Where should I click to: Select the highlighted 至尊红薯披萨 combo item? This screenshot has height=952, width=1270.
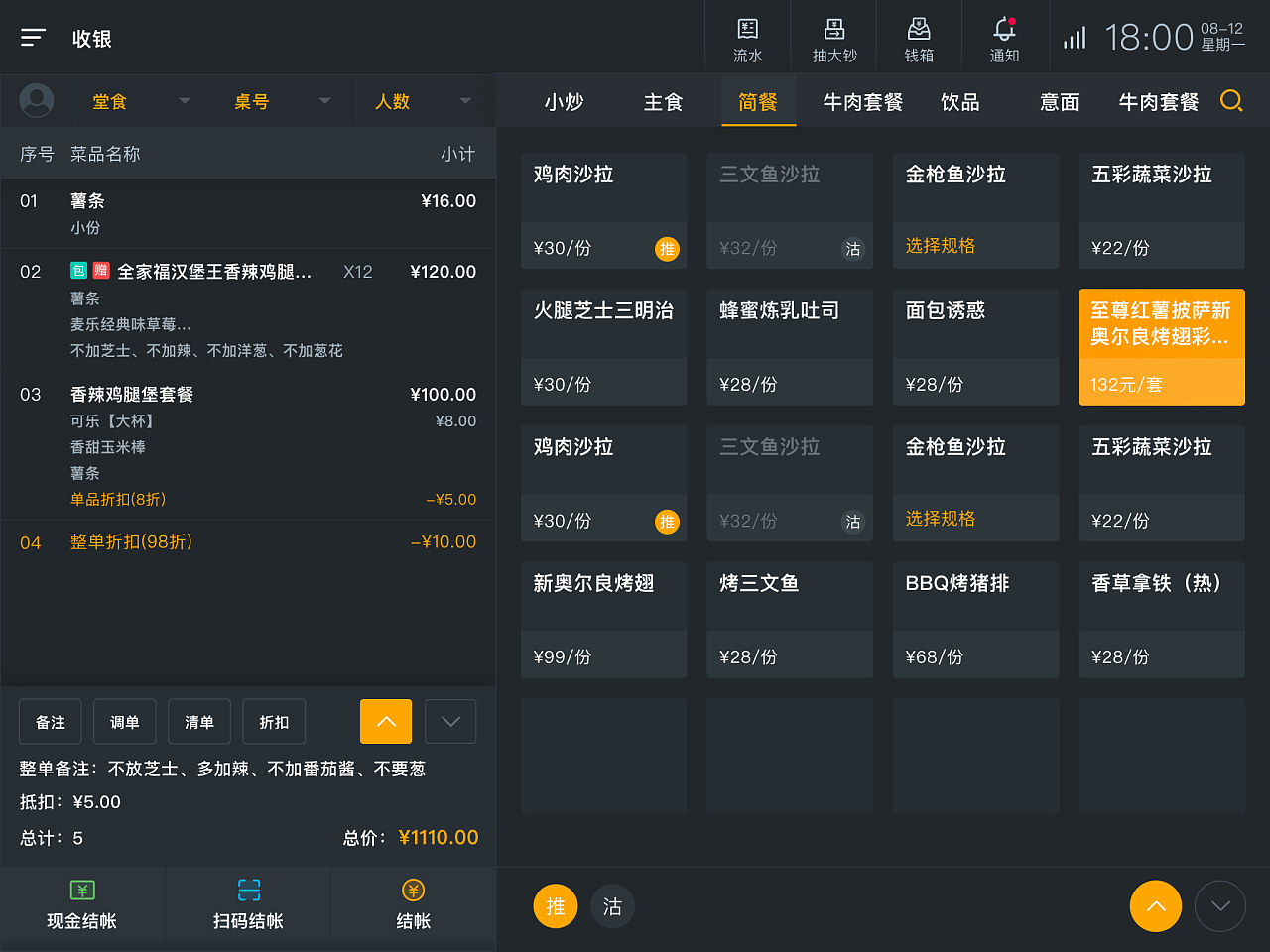coord(1161,347)
